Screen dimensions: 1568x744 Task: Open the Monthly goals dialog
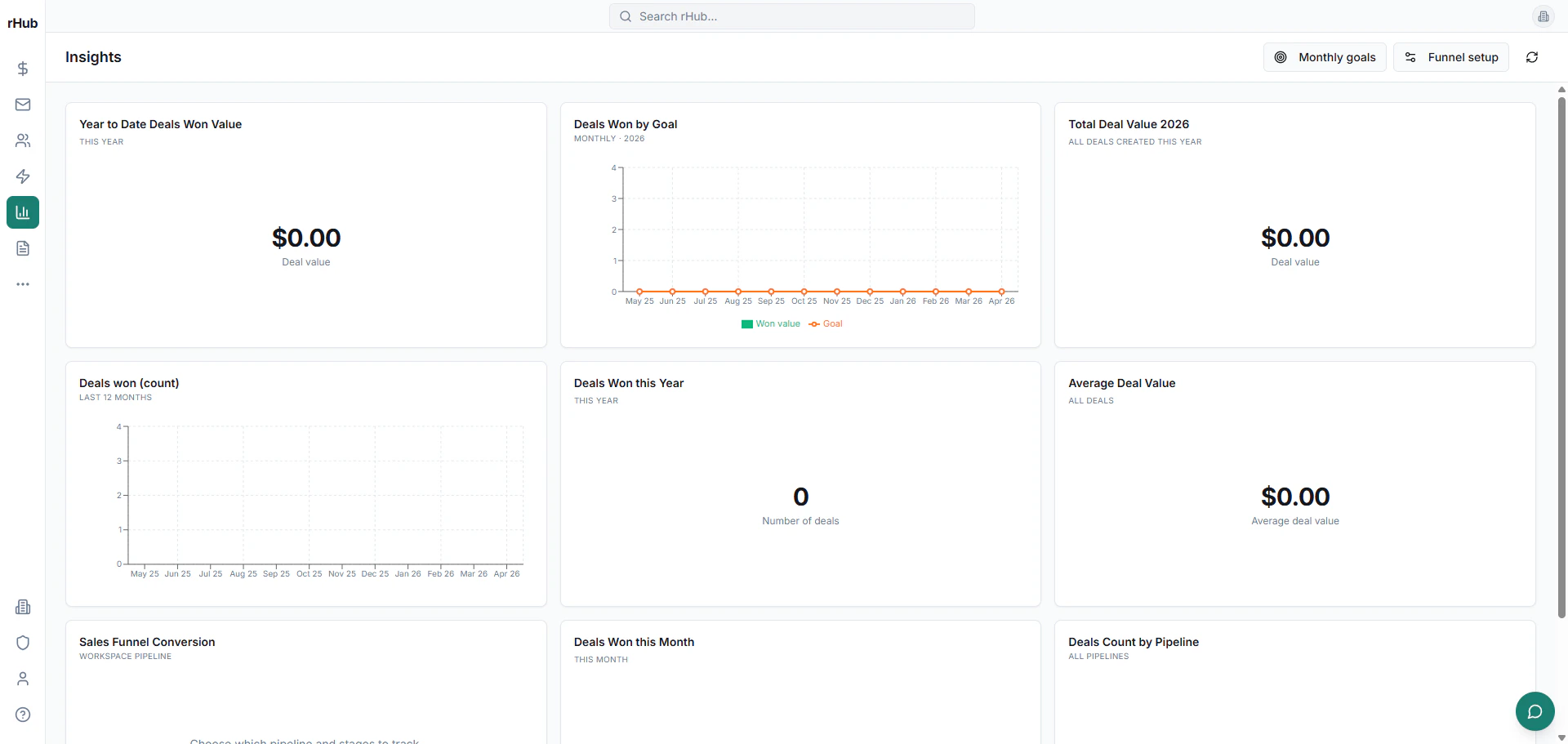coord(1325,57)
